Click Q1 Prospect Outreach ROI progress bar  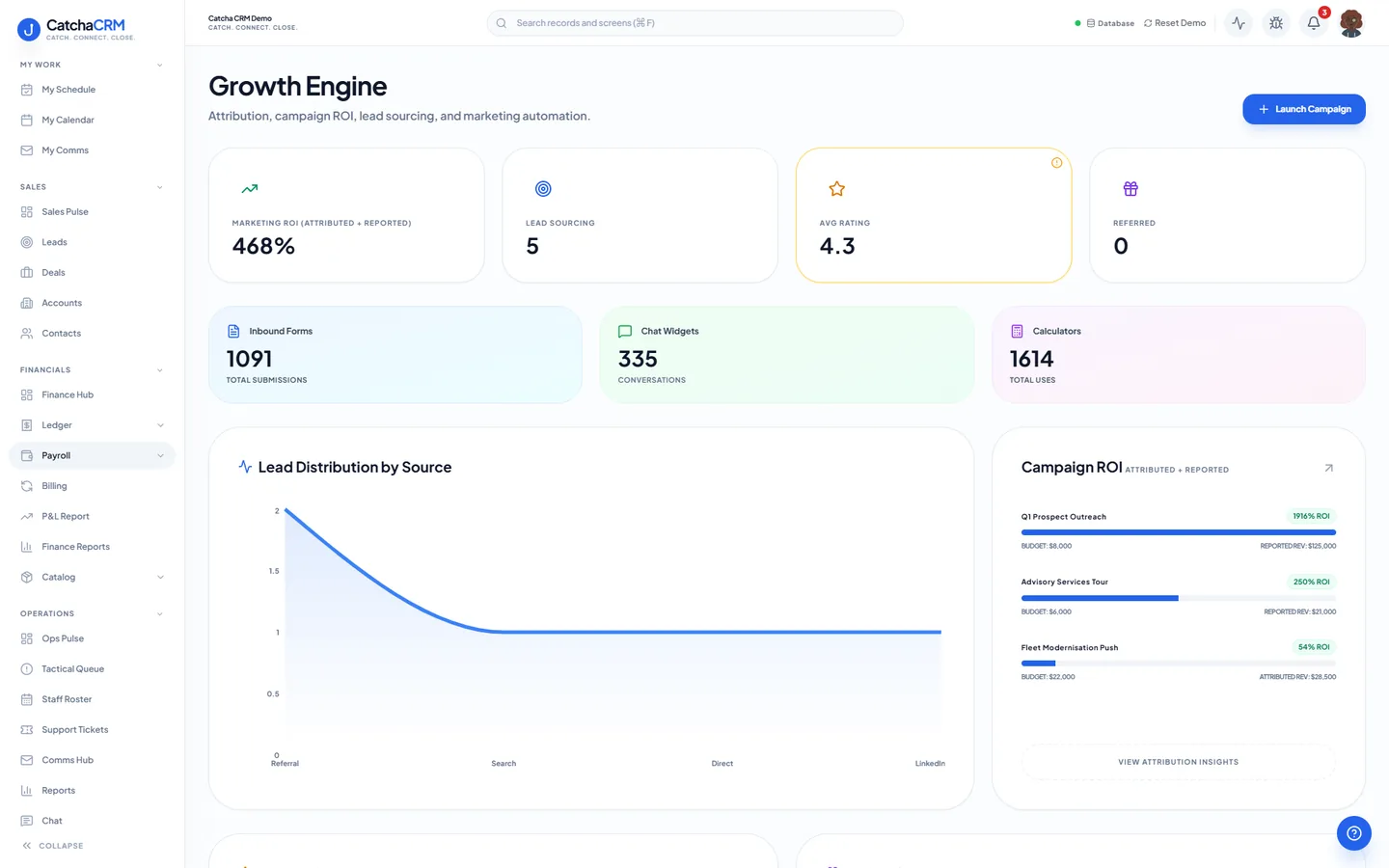pyautogui.click(x=1179, y=532)
